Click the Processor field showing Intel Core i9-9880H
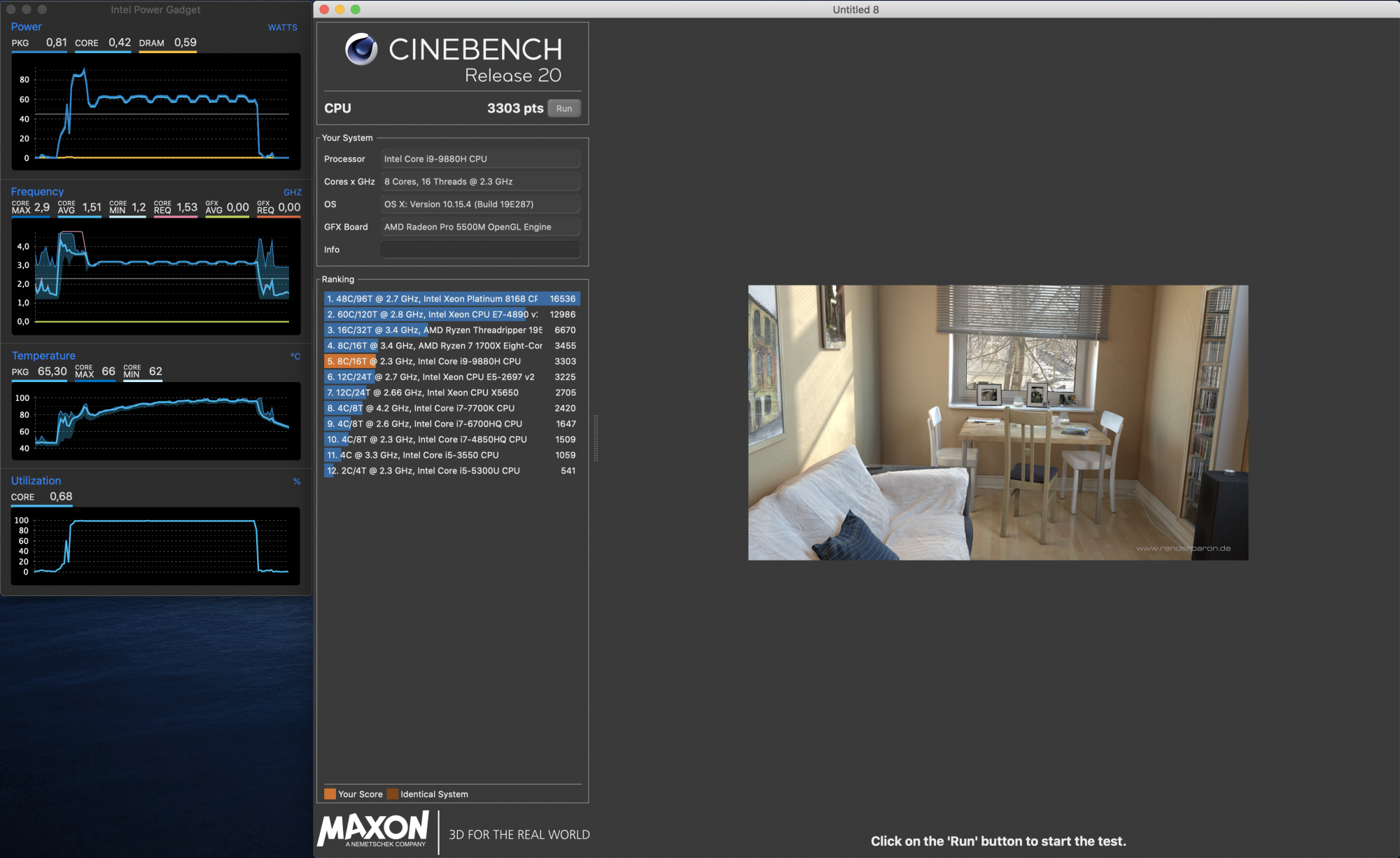 coord(479,158)
